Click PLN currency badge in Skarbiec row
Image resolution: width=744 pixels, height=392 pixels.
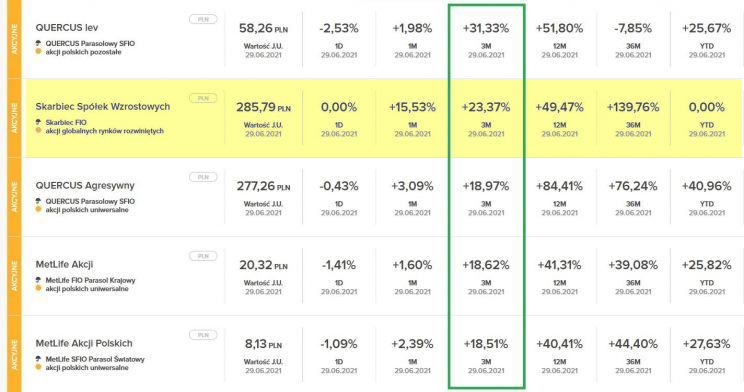coord(203,98)
